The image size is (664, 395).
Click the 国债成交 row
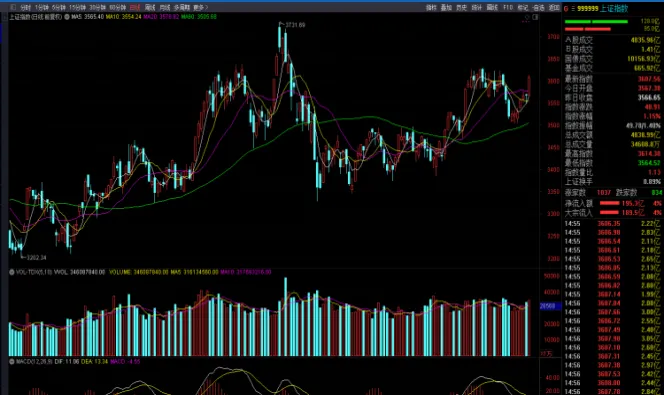click(612, 59)
